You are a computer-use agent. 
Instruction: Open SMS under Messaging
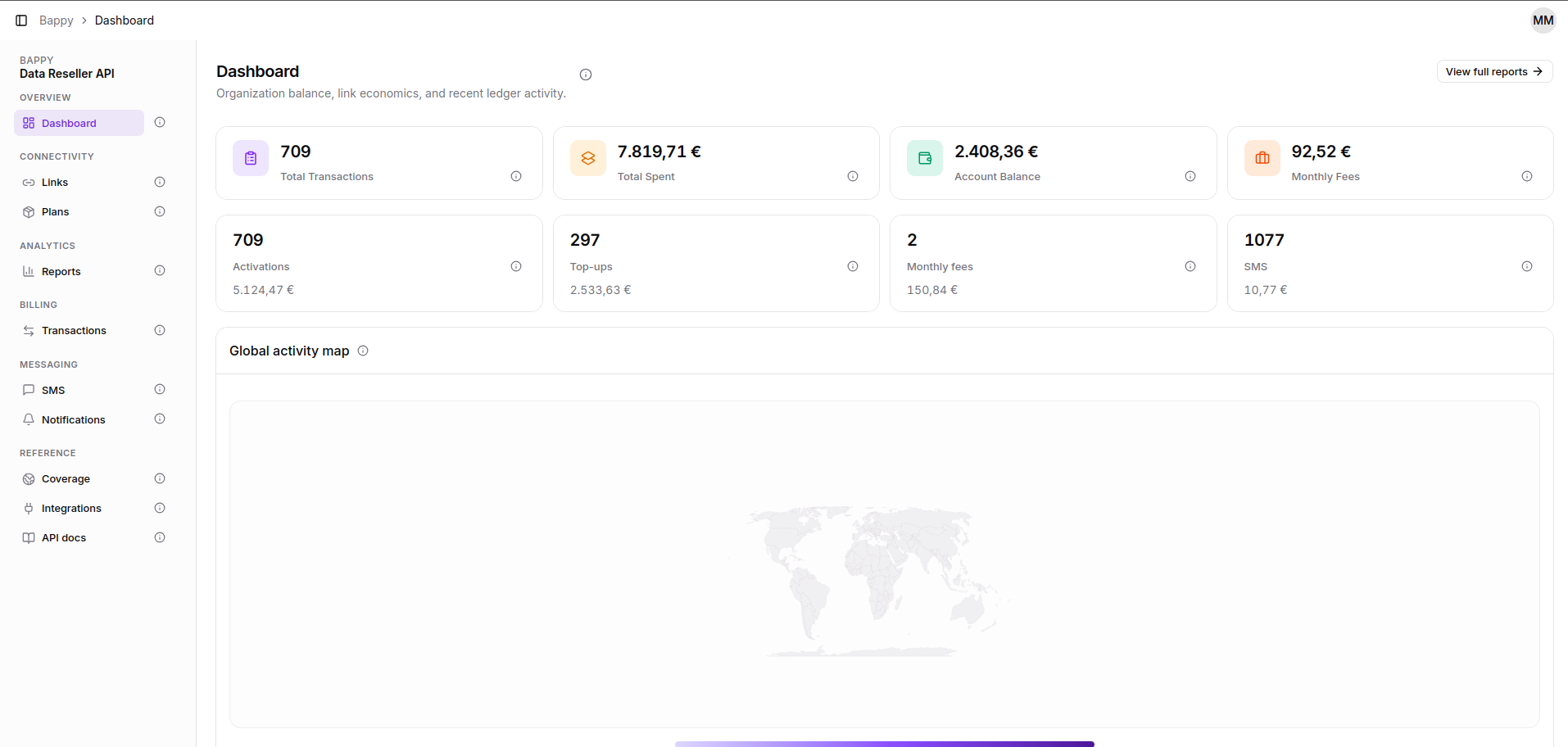[x=79, y=390]
